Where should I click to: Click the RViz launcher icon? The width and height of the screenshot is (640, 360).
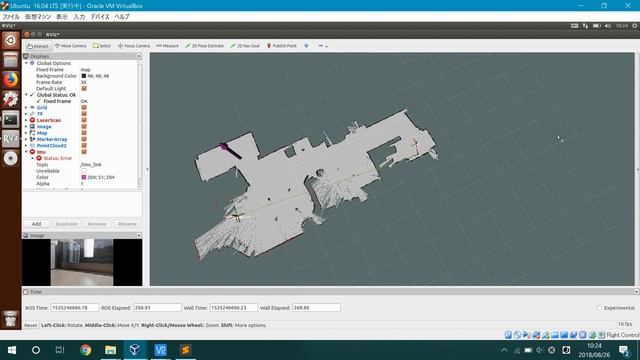tap(11, 139)
